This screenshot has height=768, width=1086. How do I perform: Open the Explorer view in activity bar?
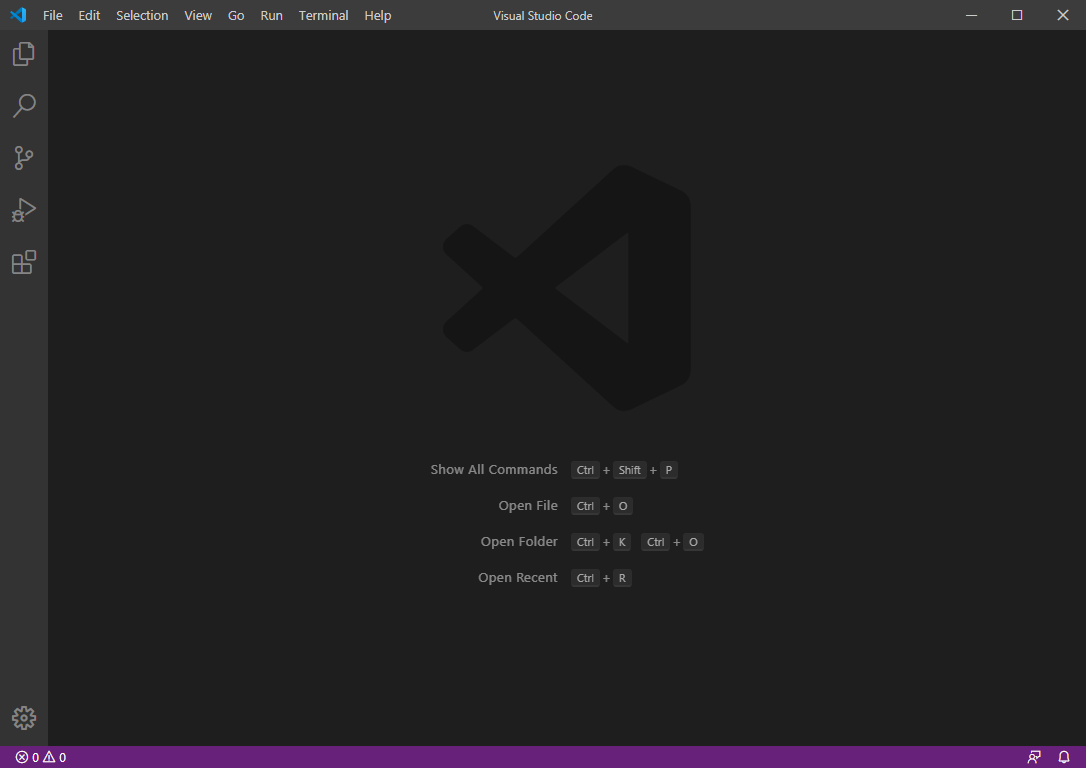(24, 54)
